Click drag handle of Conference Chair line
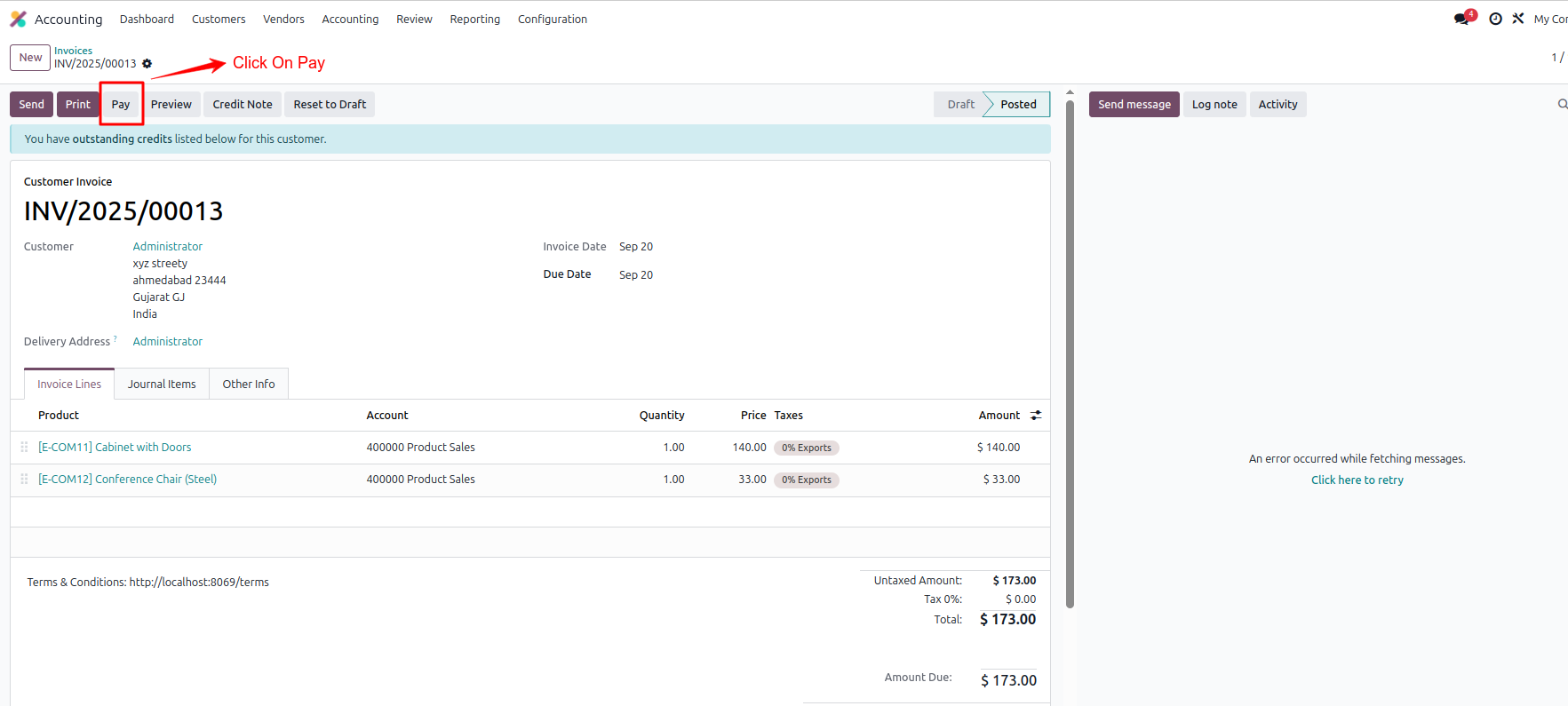This screenshot has width=1568, height=706. point(24,480)
